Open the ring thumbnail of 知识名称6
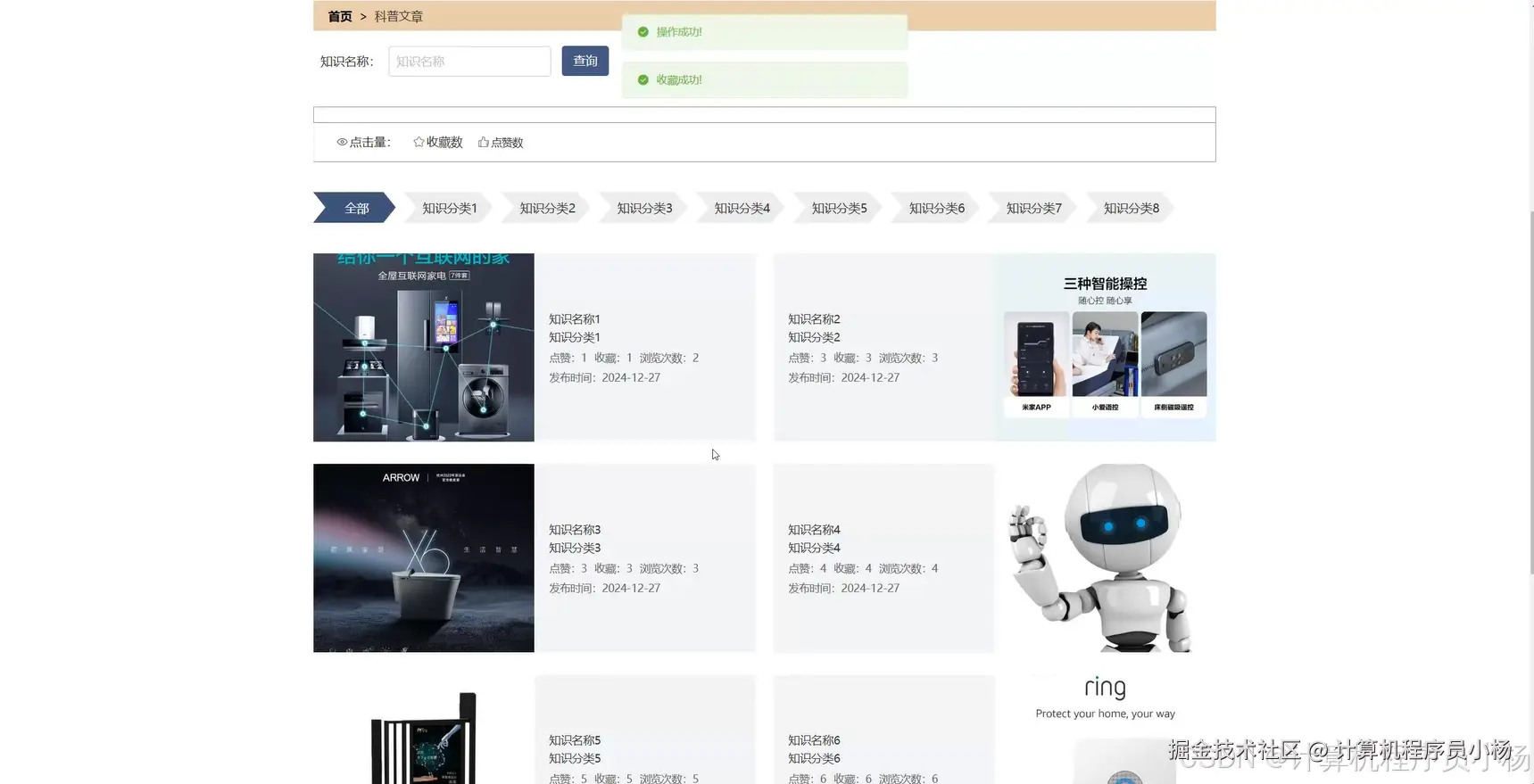The width and height of the screenshot is (1534, 784). 1105,730
